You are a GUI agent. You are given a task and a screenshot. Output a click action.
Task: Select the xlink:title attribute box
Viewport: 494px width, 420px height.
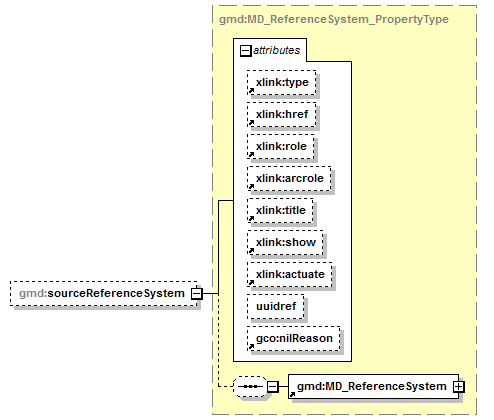pyautogui.click(x=280, y=210)
